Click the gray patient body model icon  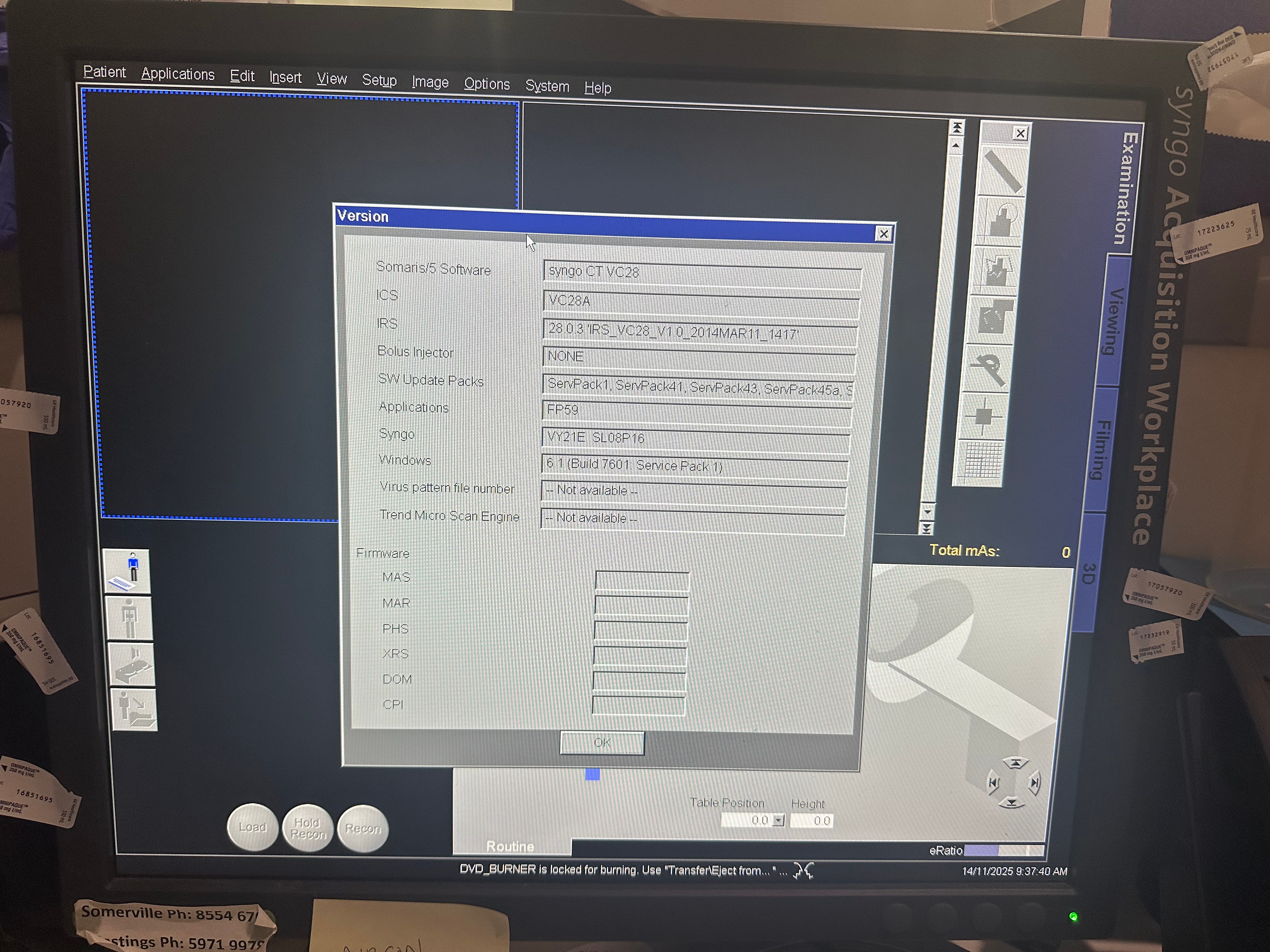point(130,619)
